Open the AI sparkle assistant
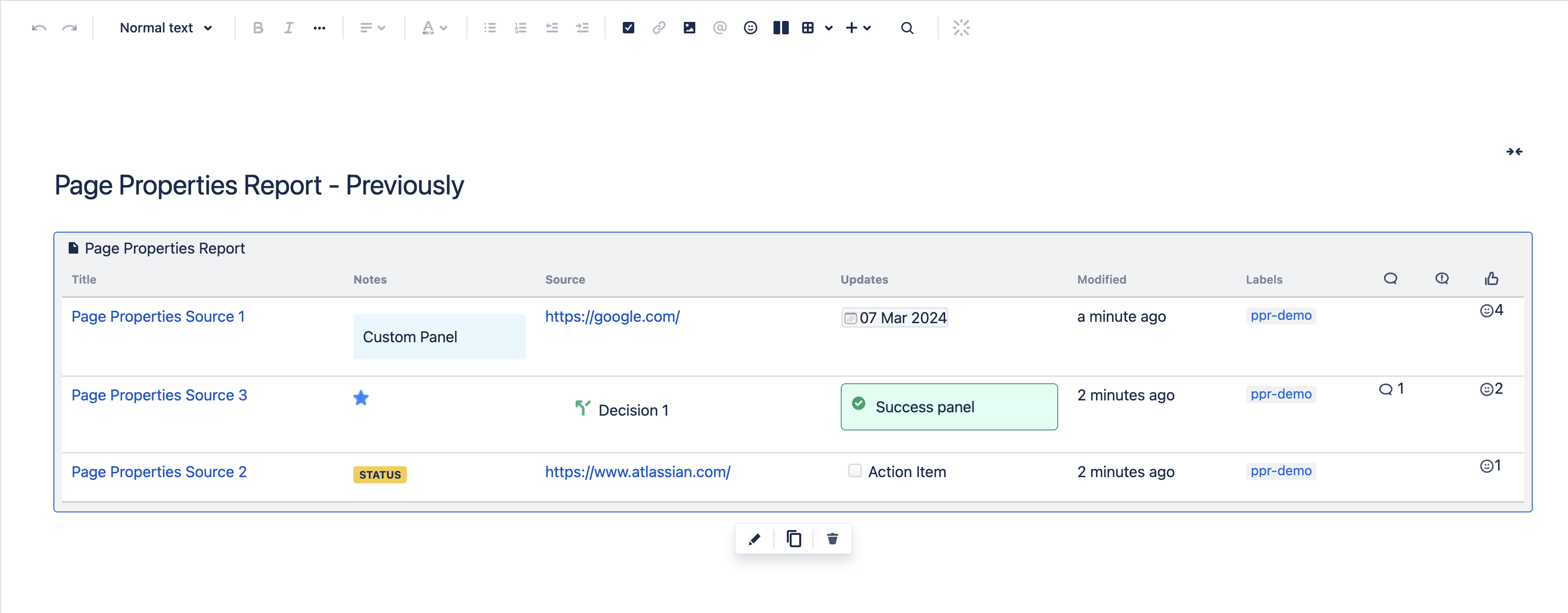The width and height of the screenshot is (1568, 613). (961, 28)
